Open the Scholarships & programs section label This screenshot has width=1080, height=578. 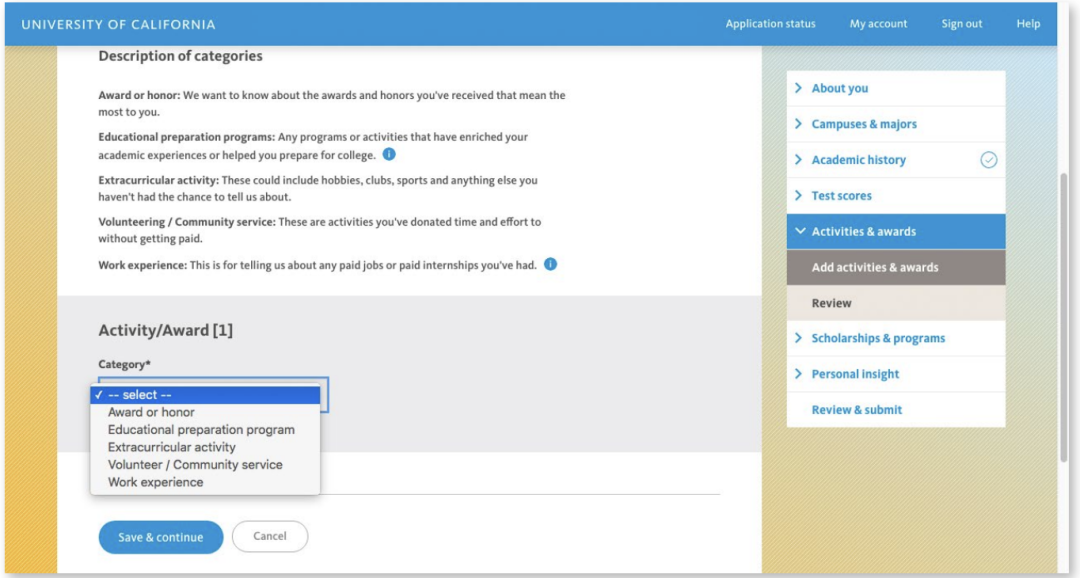[878, 338]
